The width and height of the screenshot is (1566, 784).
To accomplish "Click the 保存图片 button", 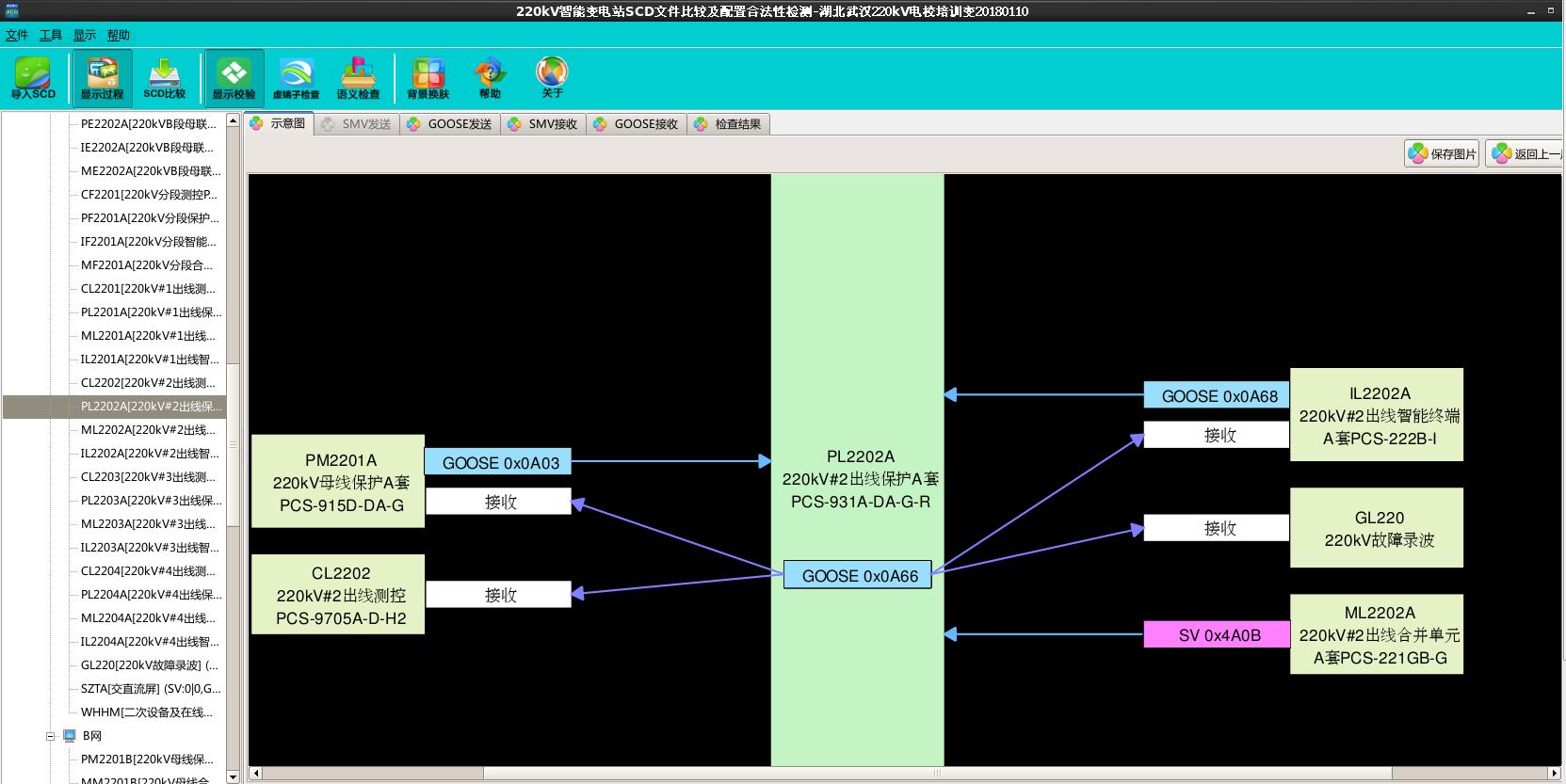I will click(x=1443, y=153).
